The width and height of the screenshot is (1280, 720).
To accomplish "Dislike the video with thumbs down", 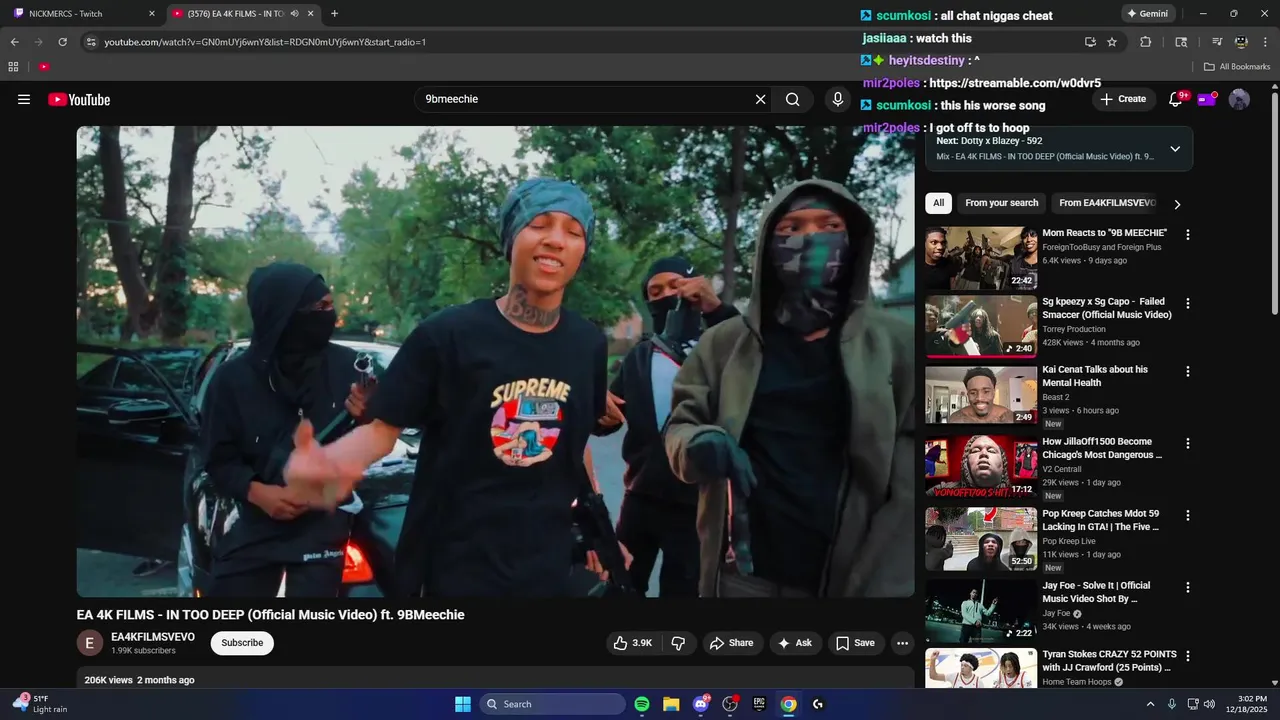I will [x=678, y=643].
